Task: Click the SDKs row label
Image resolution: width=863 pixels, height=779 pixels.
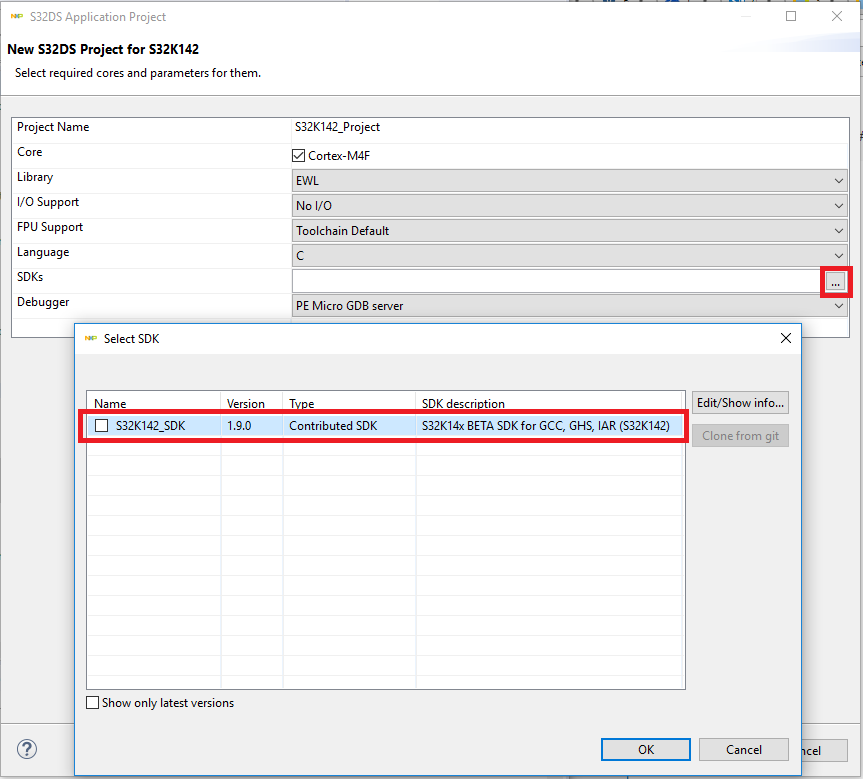Action: coord(30,277)
